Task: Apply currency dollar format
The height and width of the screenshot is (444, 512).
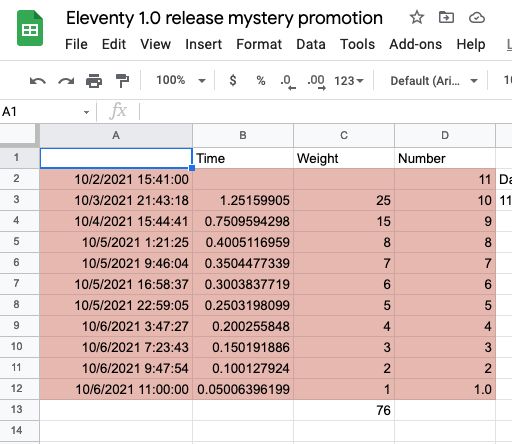Action: 233,81
